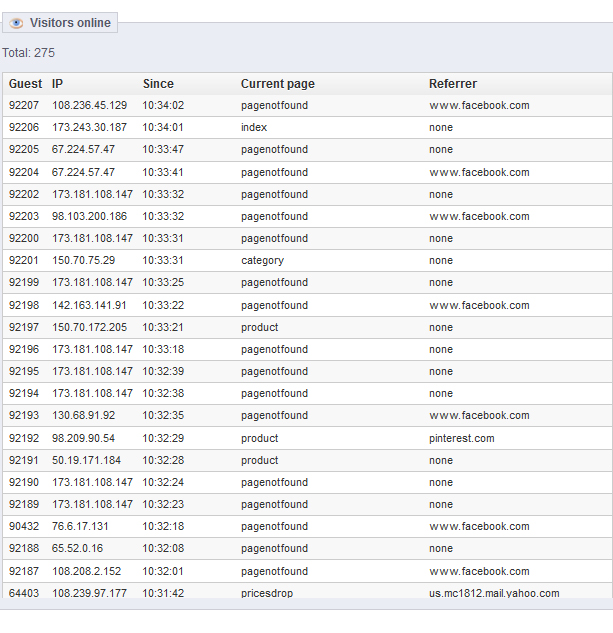Viewport: 613px width, 633px height.
Task: Click the pinterest.com referrer
Action: click(462, 438)
